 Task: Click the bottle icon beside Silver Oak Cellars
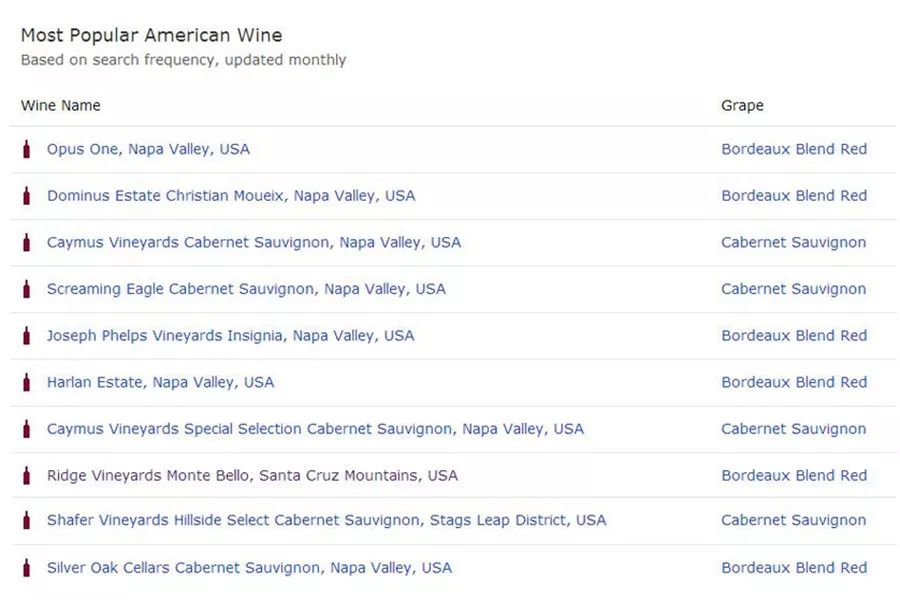pyautogui.click(x=27, y=568)
